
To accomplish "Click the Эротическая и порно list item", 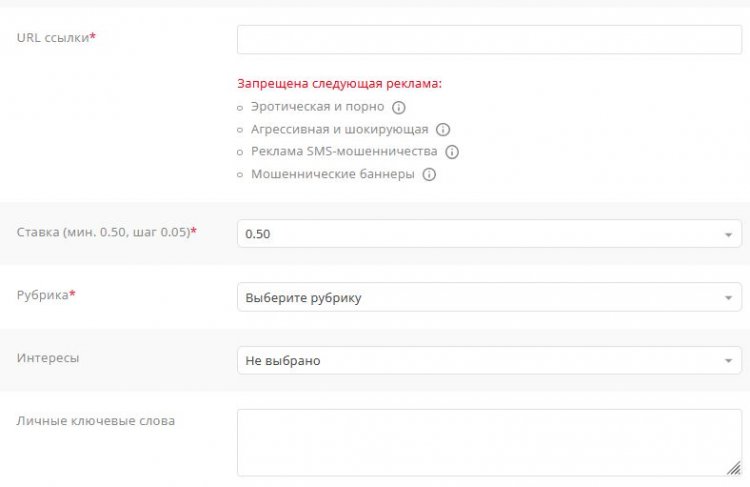I will (x=317, y=107).
